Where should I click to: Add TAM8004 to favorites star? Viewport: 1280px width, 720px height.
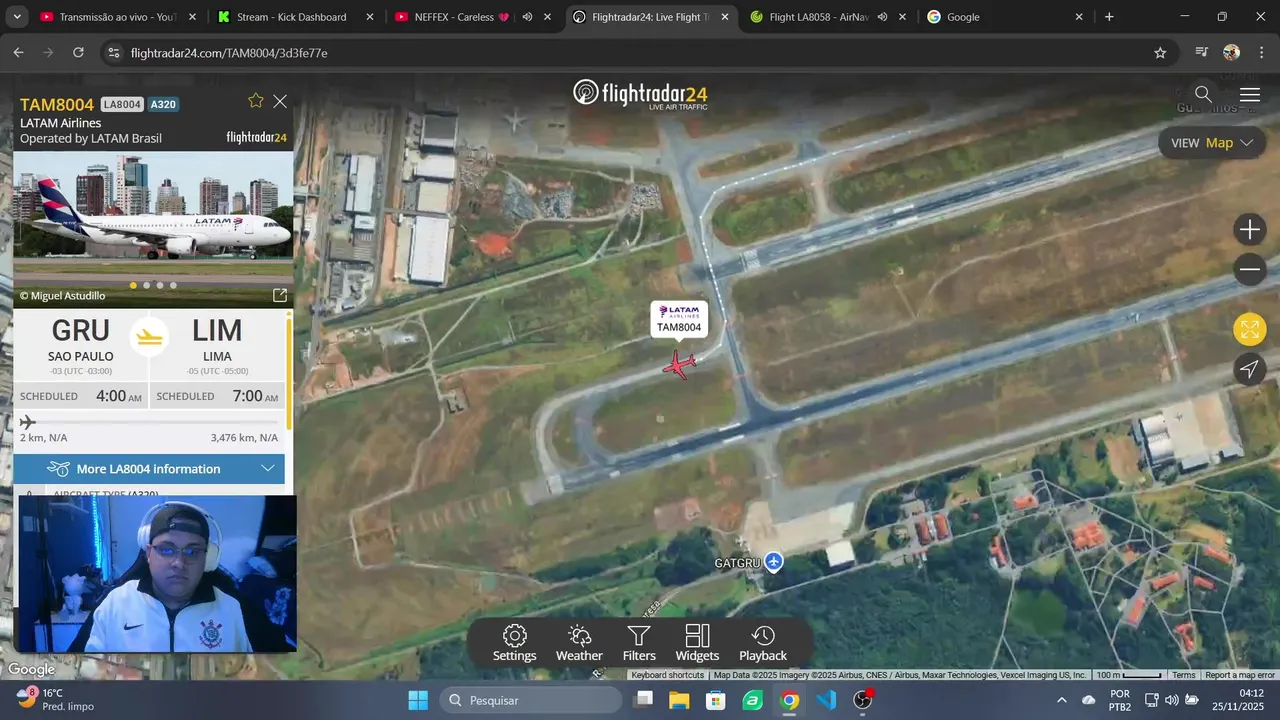pos(256,101)
